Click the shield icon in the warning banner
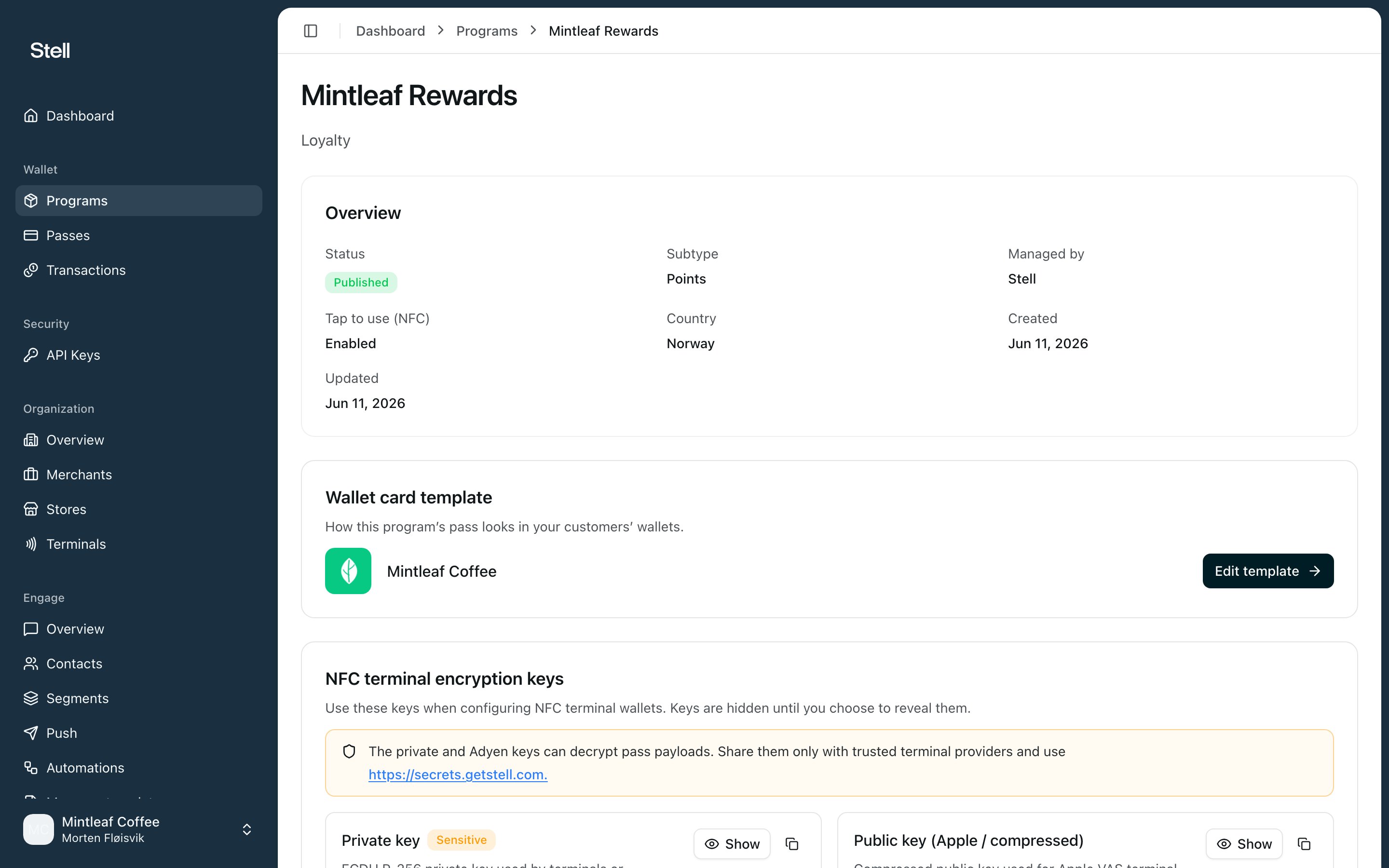This screenshot has width=1389, height=868. [349, 751]
